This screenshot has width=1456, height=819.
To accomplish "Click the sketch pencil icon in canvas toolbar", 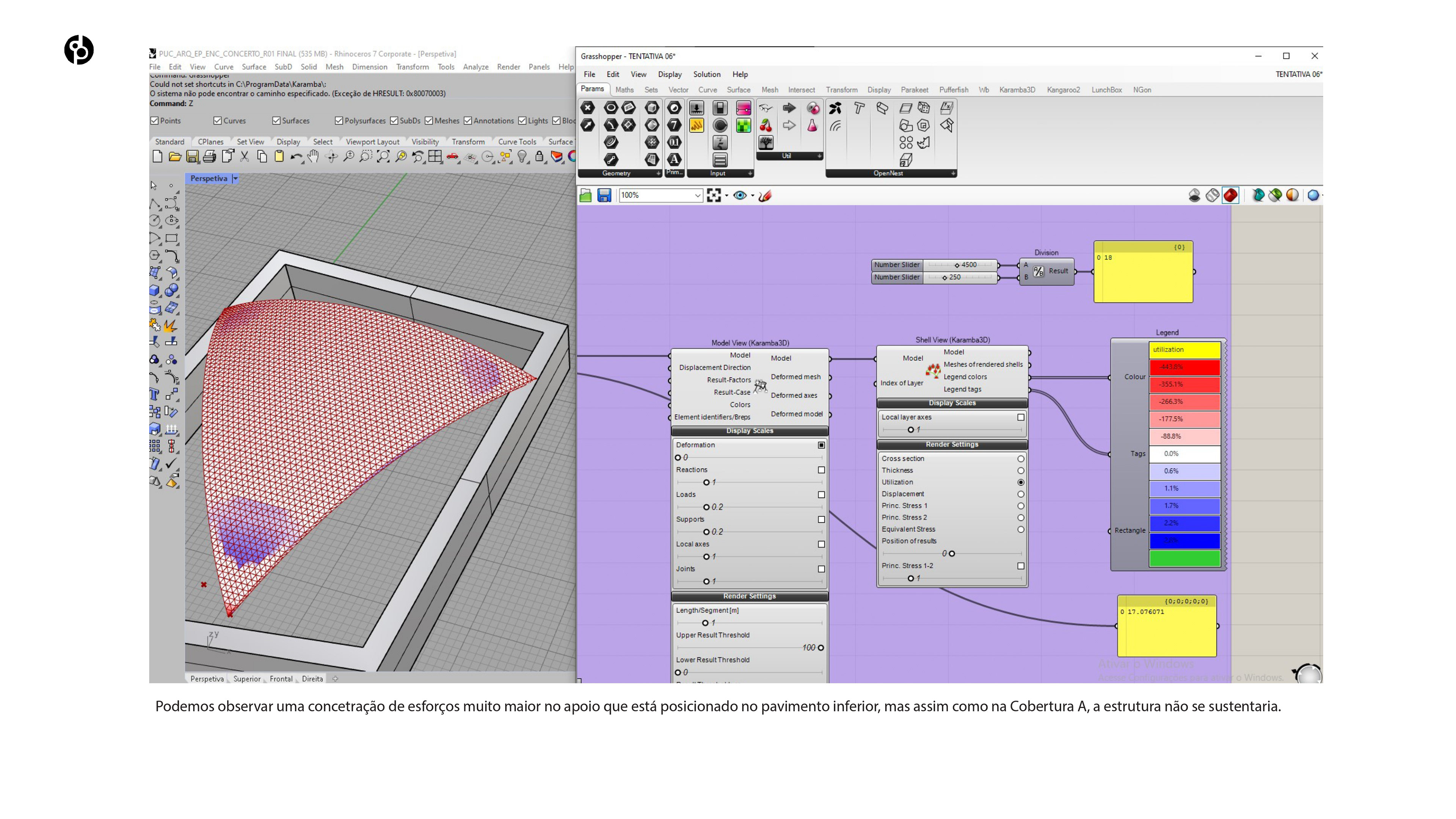I will coord(765,196).
